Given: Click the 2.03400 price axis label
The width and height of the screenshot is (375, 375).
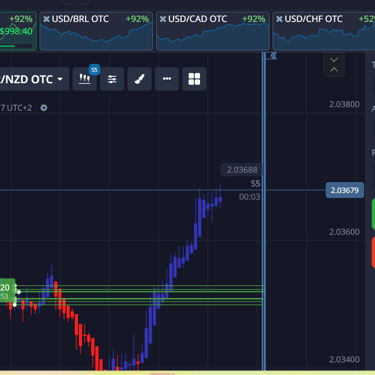Looking at the screenshot, I should coord(344,359).
